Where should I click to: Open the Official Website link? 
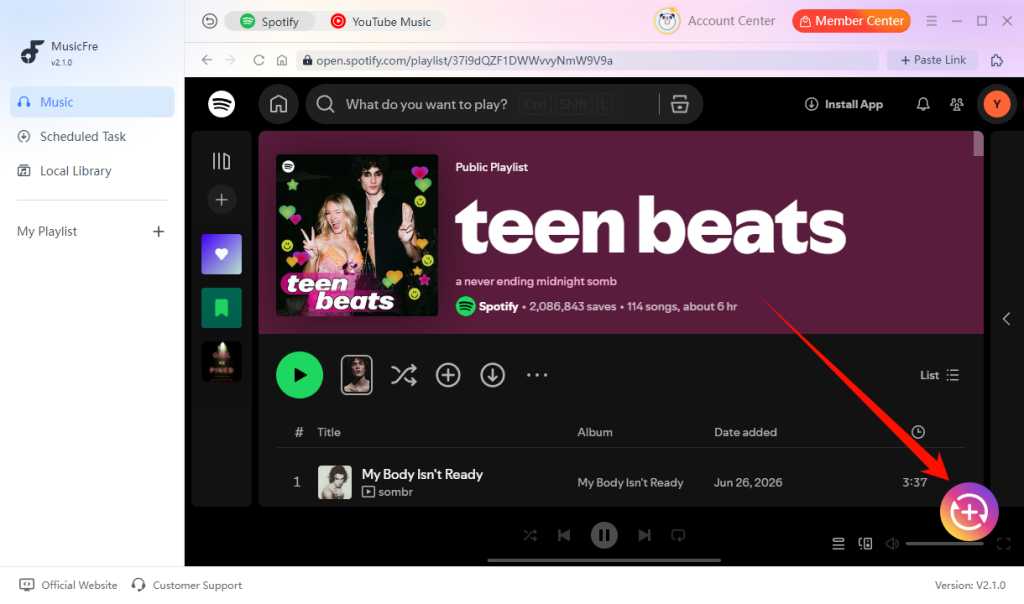pyautogui.click(x=69, y=585)
